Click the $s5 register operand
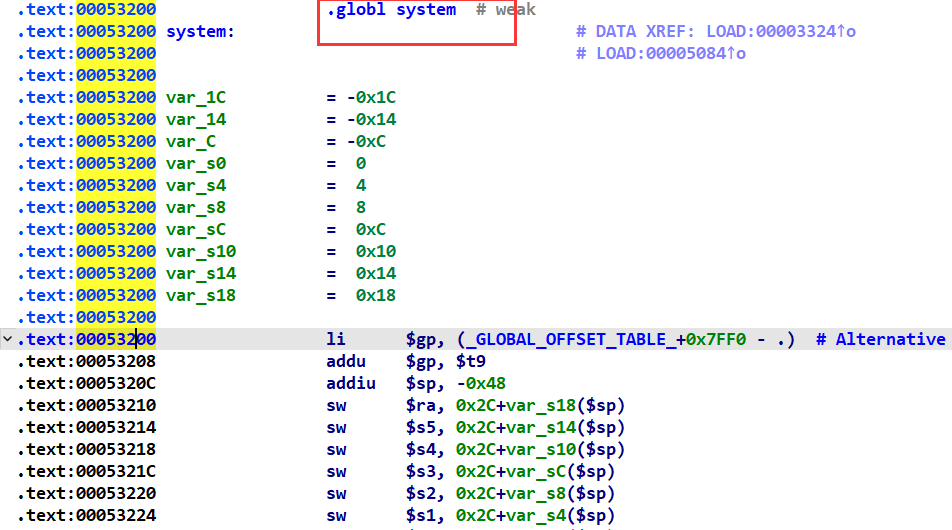This screenshot has width=952, height=530. [421, 427]
